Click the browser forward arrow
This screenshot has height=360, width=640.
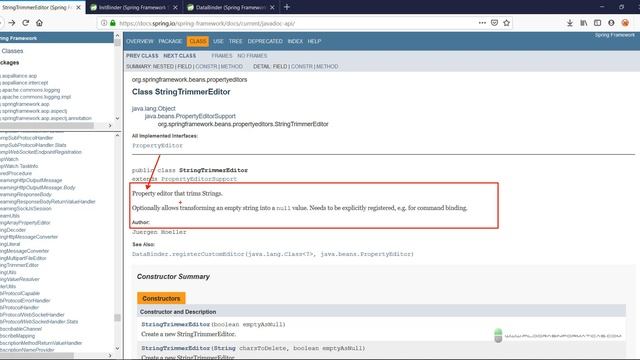pyautogui.click(x=12, y=23)
